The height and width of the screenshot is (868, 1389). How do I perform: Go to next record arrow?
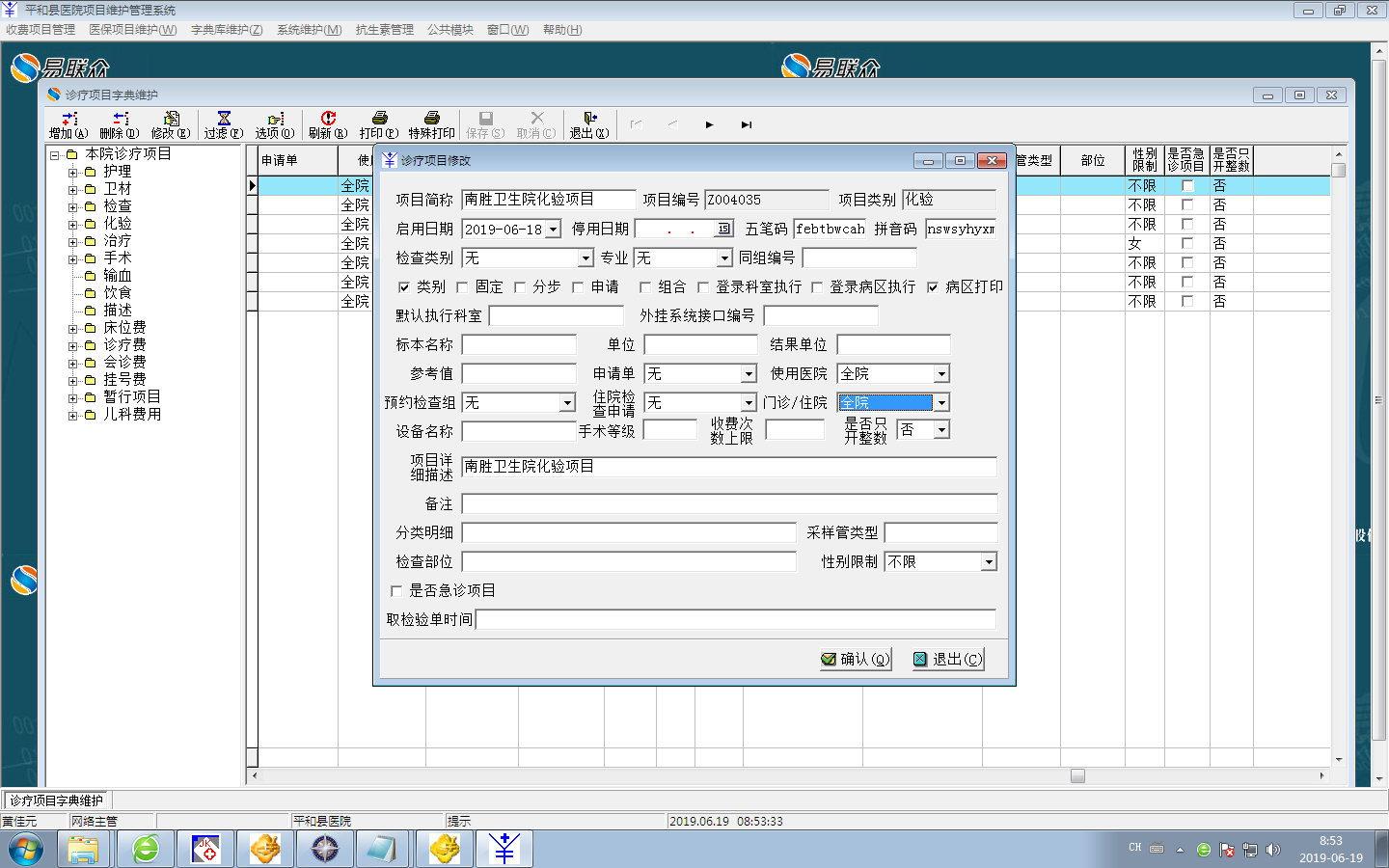click(x=709, y=124)
